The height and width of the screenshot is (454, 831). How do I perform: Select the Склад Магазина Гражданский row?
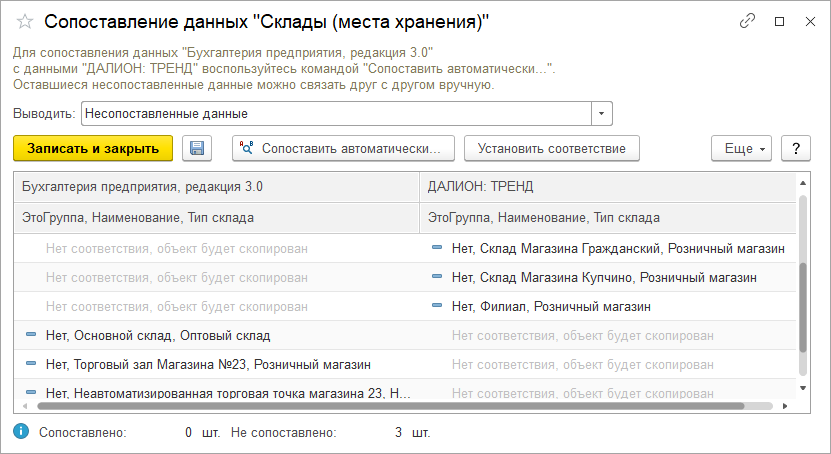coord(617,248)
